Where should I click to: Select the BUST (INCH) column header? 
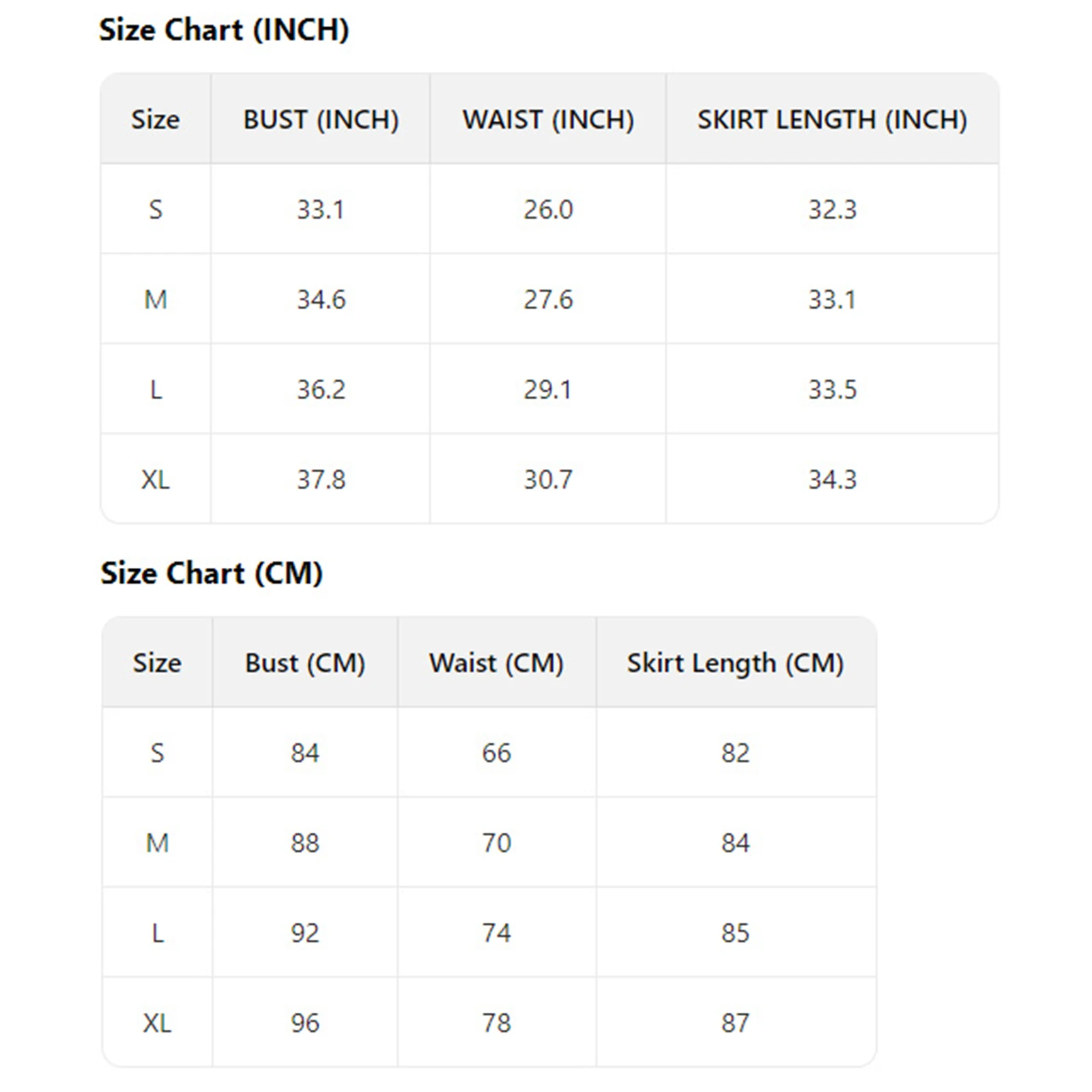click(321, 119)
